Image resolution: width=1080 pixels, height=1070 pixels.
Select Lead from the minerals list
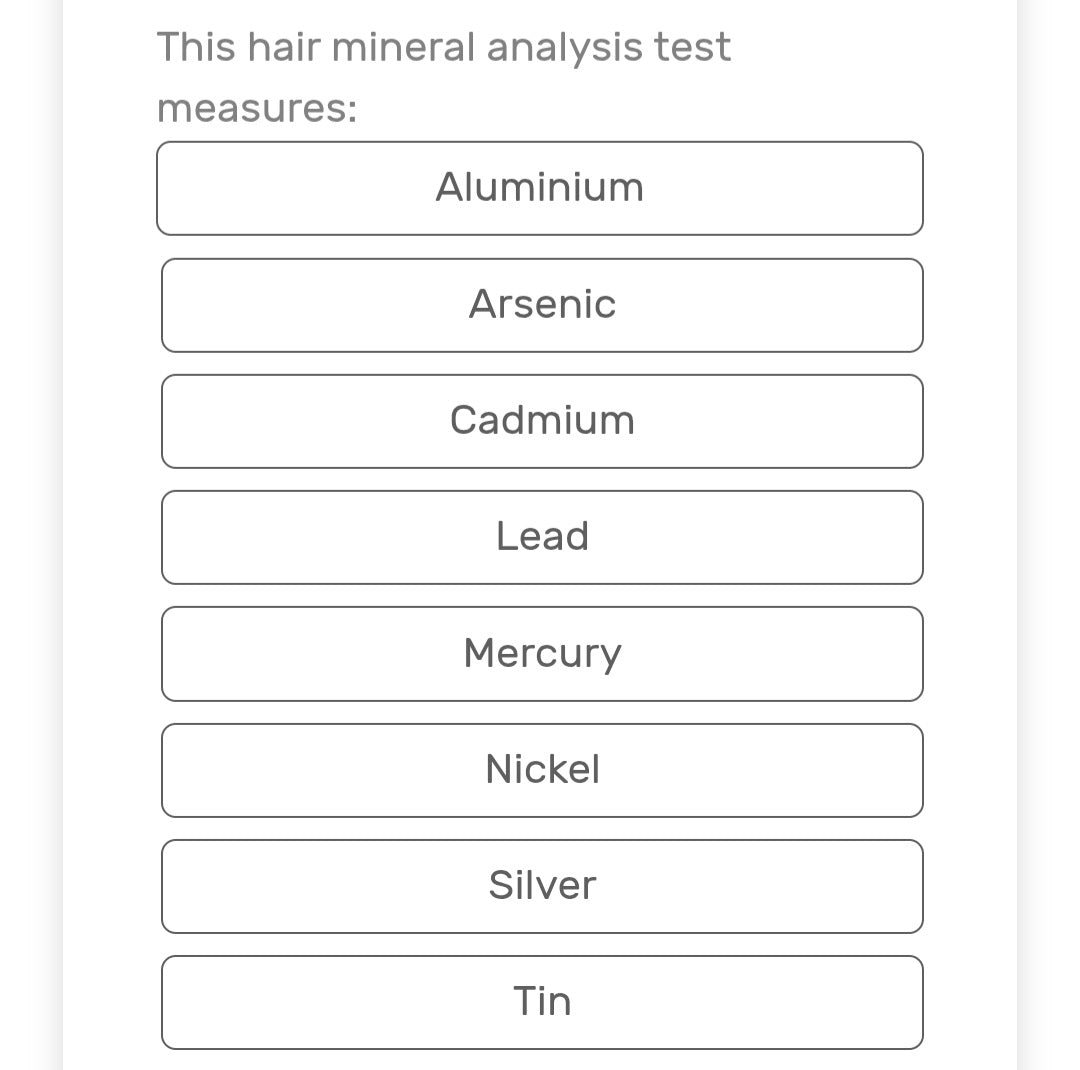pyautogui.click(x=541, y=537)
